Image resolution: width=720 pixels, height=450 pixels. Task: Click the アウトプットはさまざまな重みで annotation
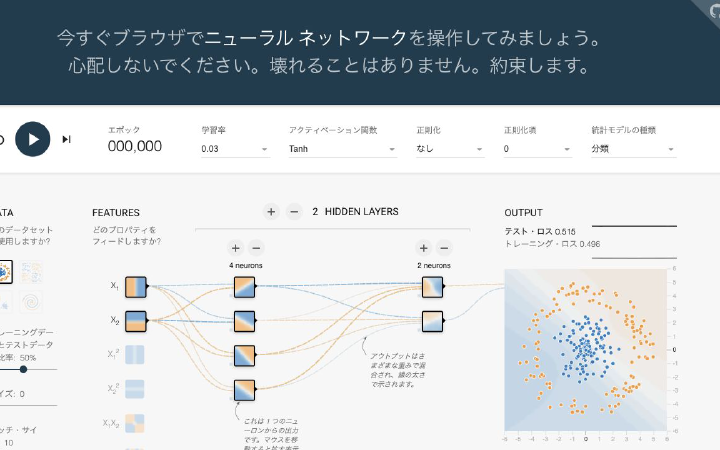(398, 370)
